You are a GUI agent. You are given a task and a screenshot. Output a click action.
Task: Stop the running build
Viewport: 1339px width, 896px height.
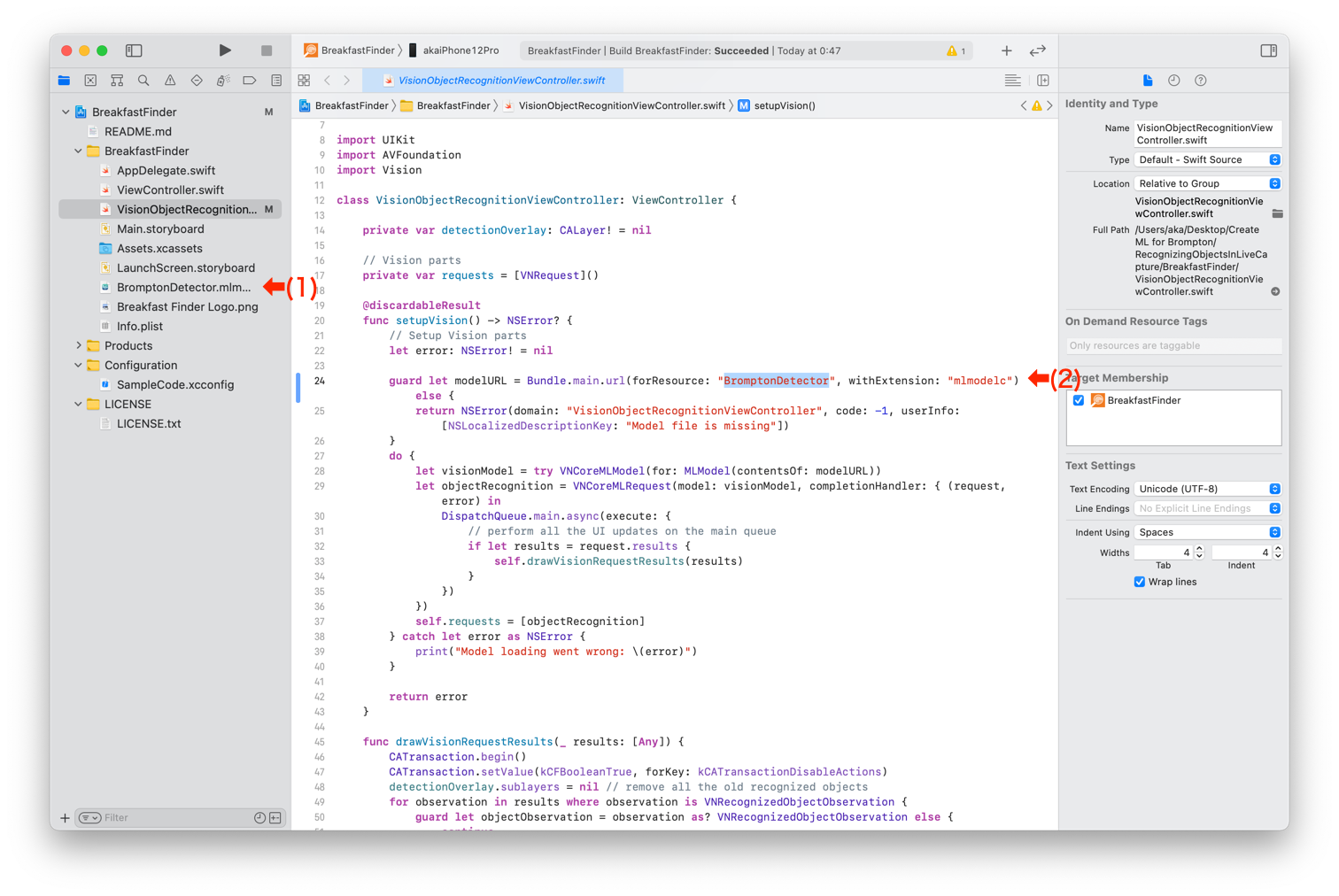pyautogui.click(x=267, y=50)
